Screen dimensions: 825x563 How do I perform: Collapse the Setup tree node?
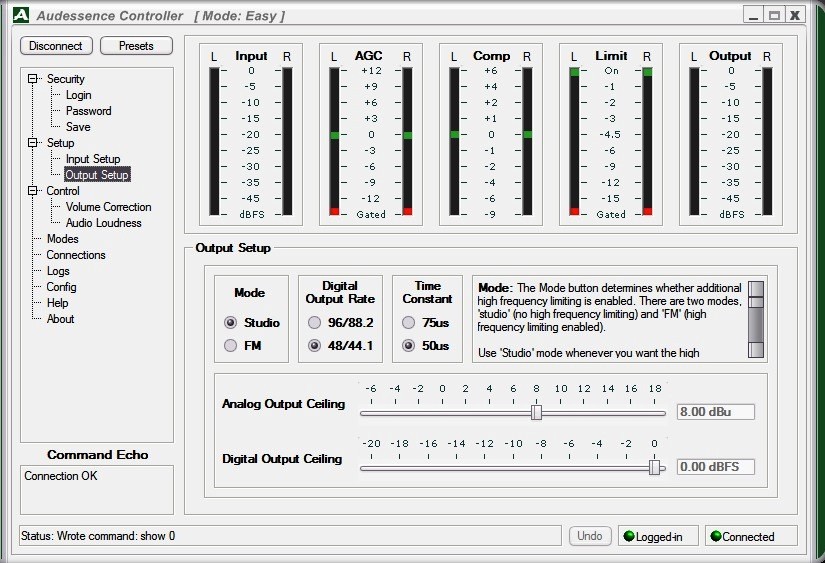pyautogui.click(x=33, y=143)
